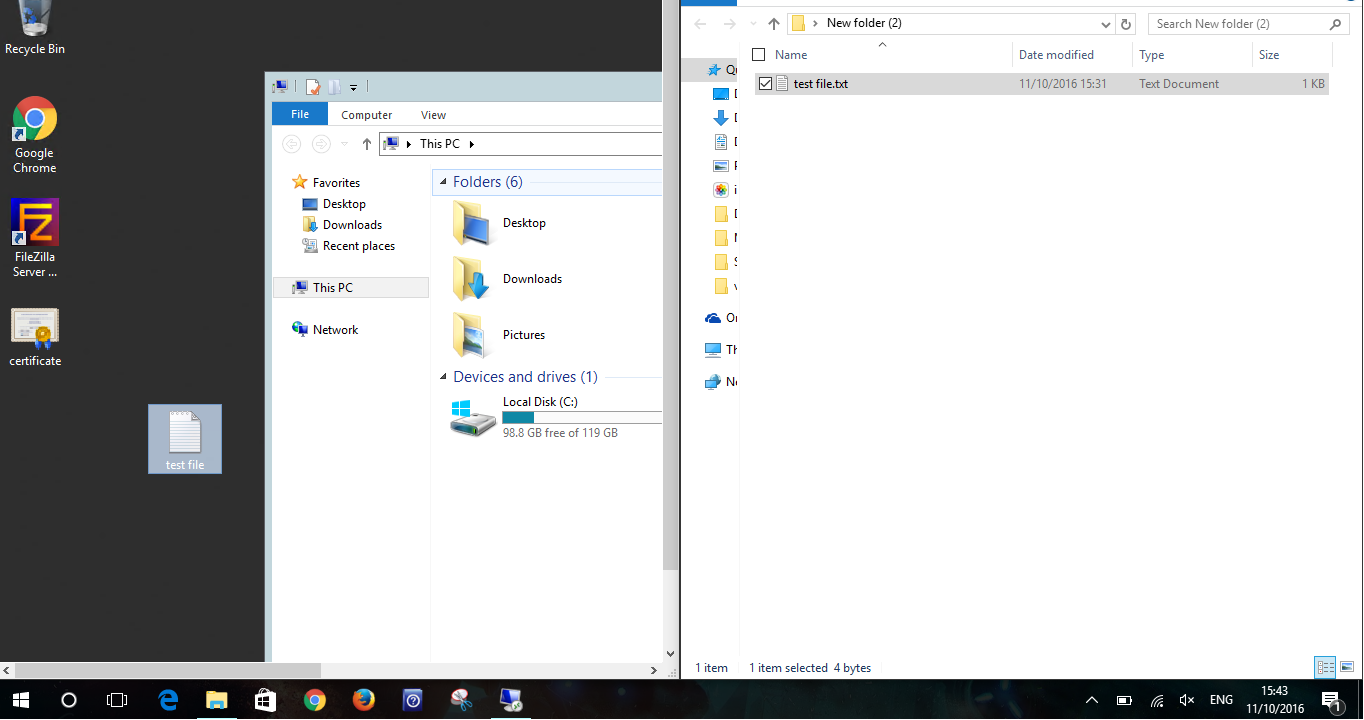This screenshot has width=1364, height=720.
Task: Uncheck the test file.txt checkbox
Action: click(x=765, y=84)
